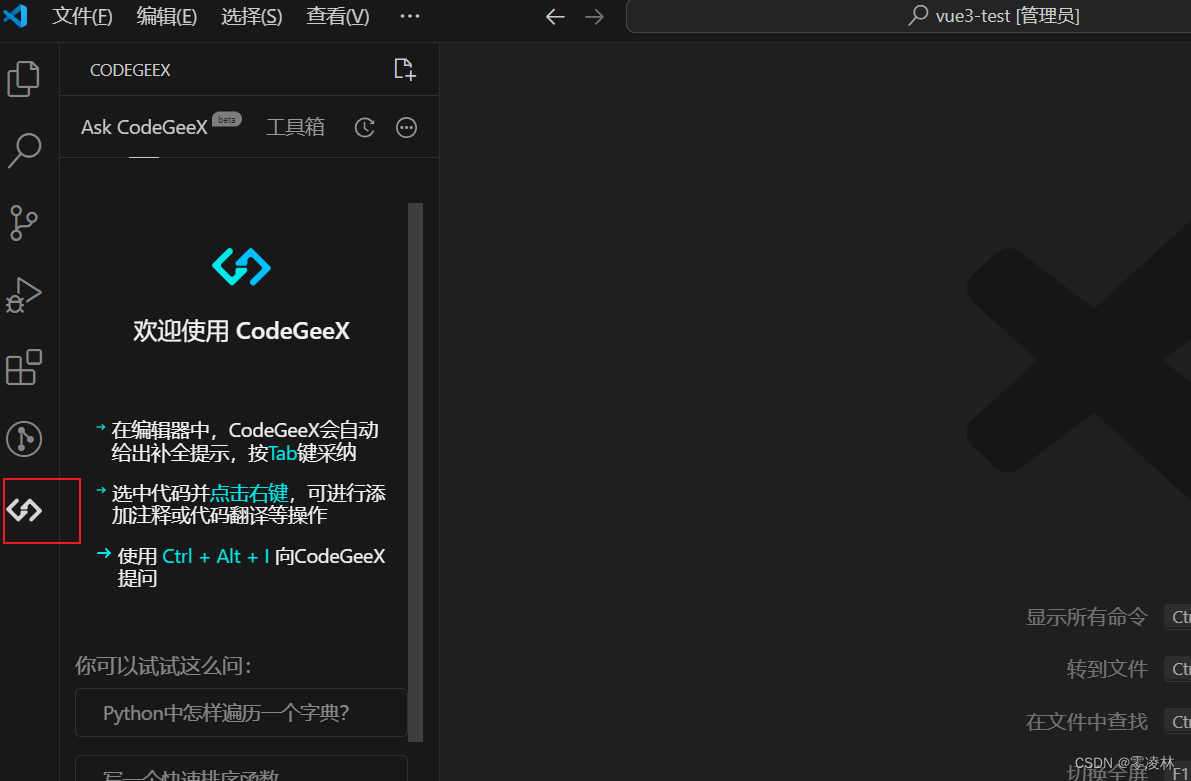The height and width of the screenshot is (781, 1191).
Task: Navigate back with the left arrow
Action: [x=555, y=17]
